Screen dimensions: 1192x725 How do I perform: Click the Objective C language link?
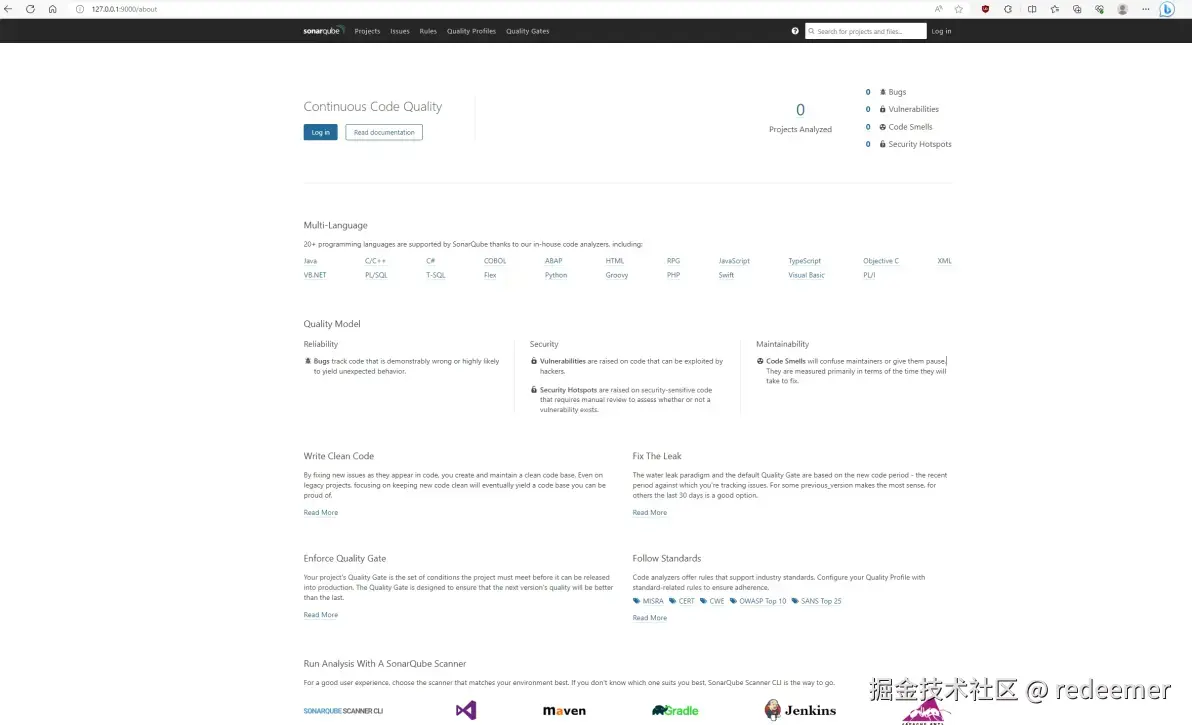880,261
